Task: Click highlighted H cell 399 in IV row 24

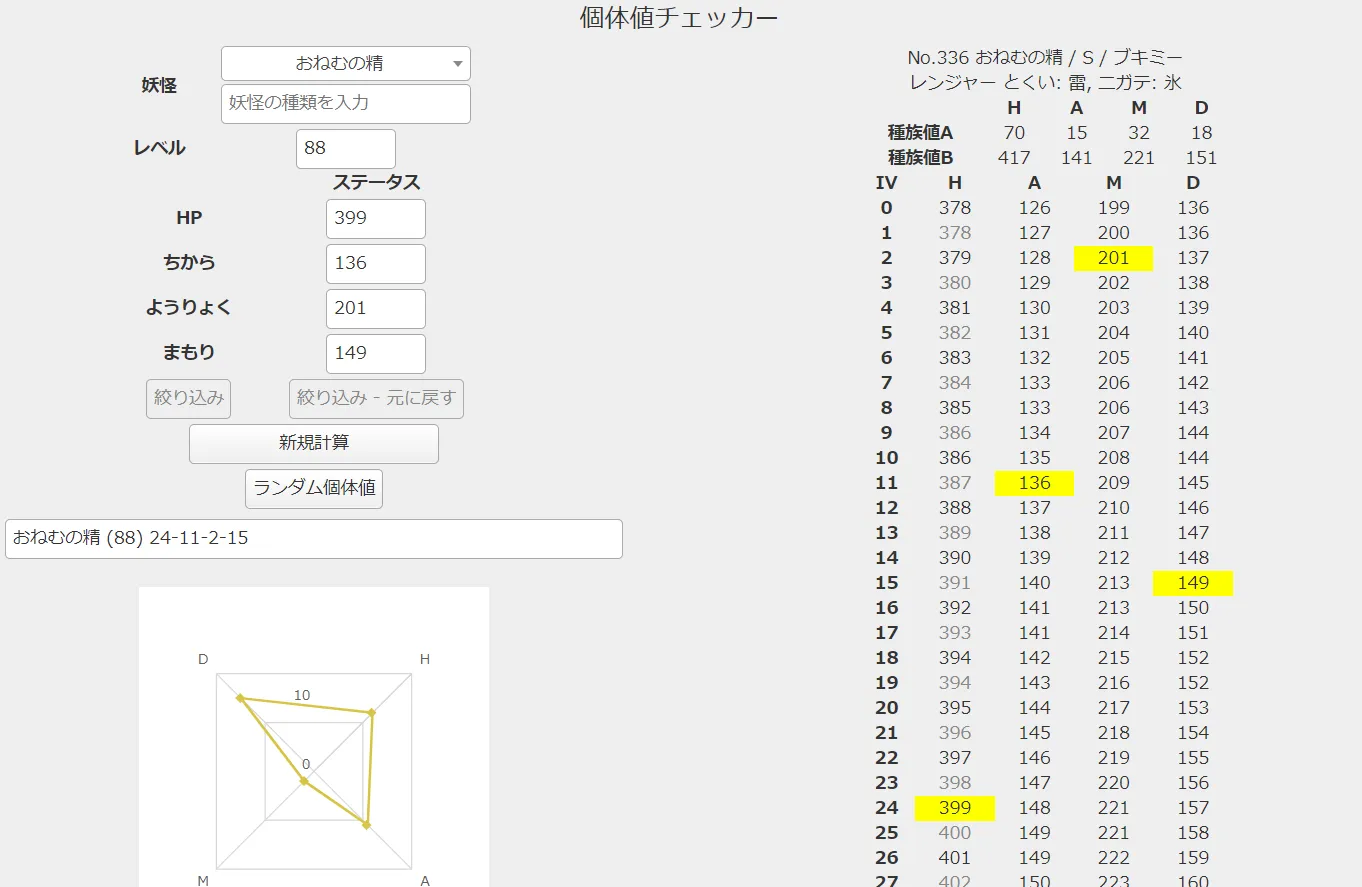Action: pyautogui.click(x=955, y=808)
